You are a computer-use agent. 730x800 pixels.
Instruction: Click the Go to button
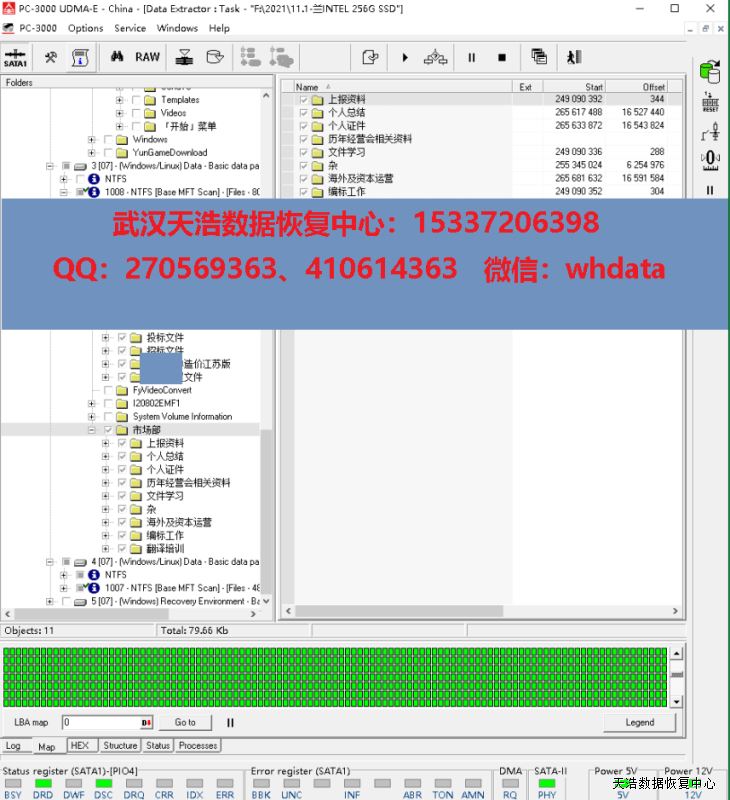[185, 722]
